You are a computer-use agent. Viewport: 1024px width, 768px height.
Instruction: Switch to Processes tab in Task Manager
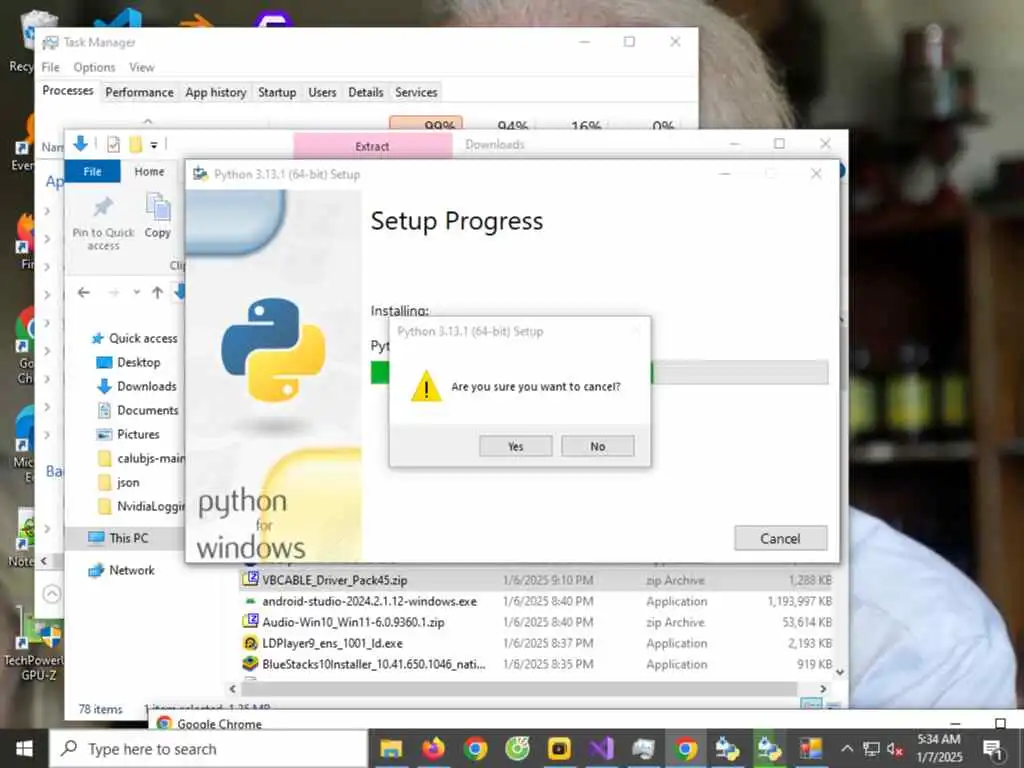pyautogui.click(x=68, y=91)
